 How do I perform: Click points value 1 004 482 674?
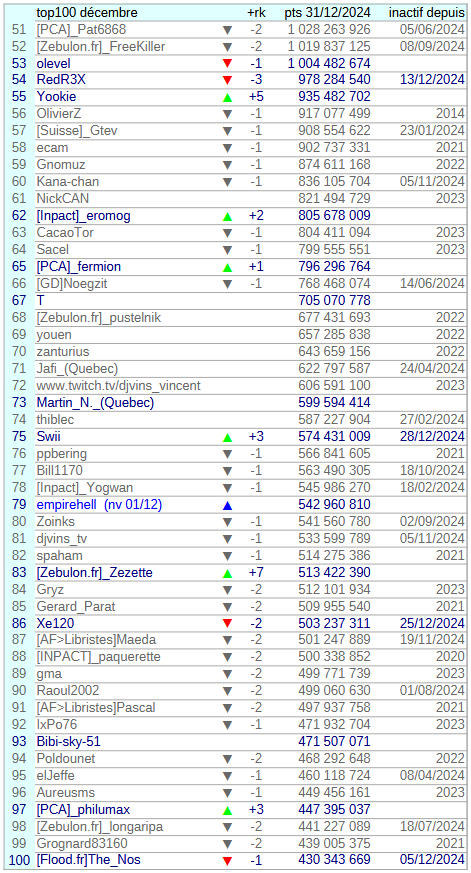329,63
